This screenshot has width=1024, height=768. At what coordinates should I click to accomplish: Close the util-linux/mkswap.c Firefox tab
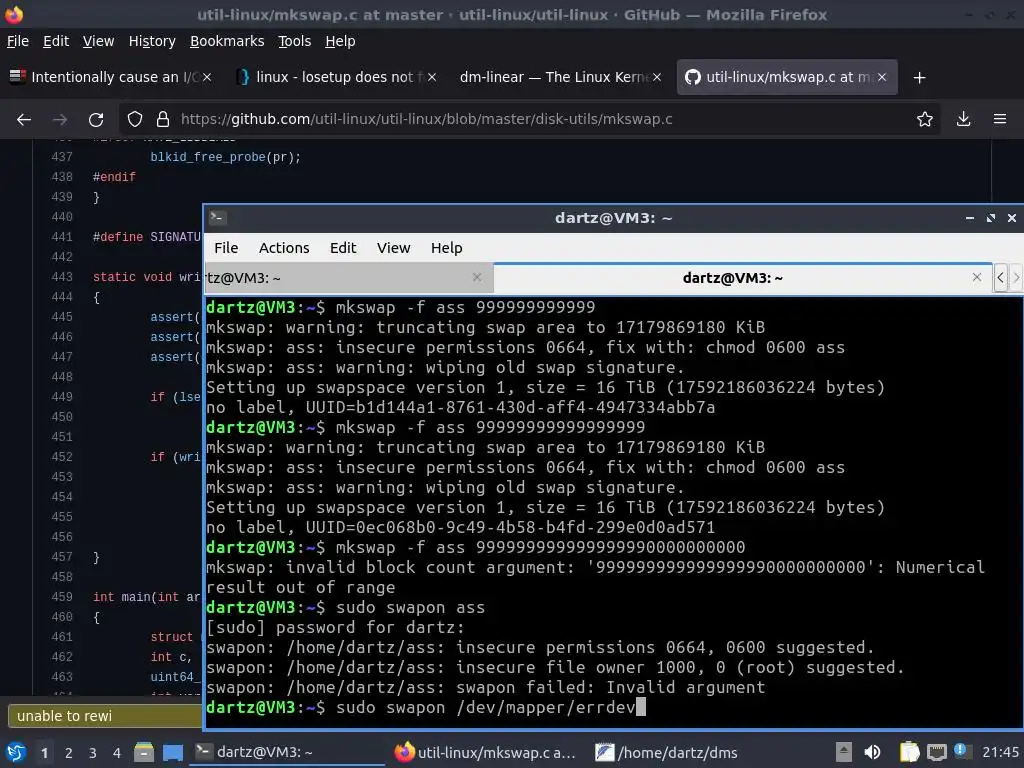(882, 77)
